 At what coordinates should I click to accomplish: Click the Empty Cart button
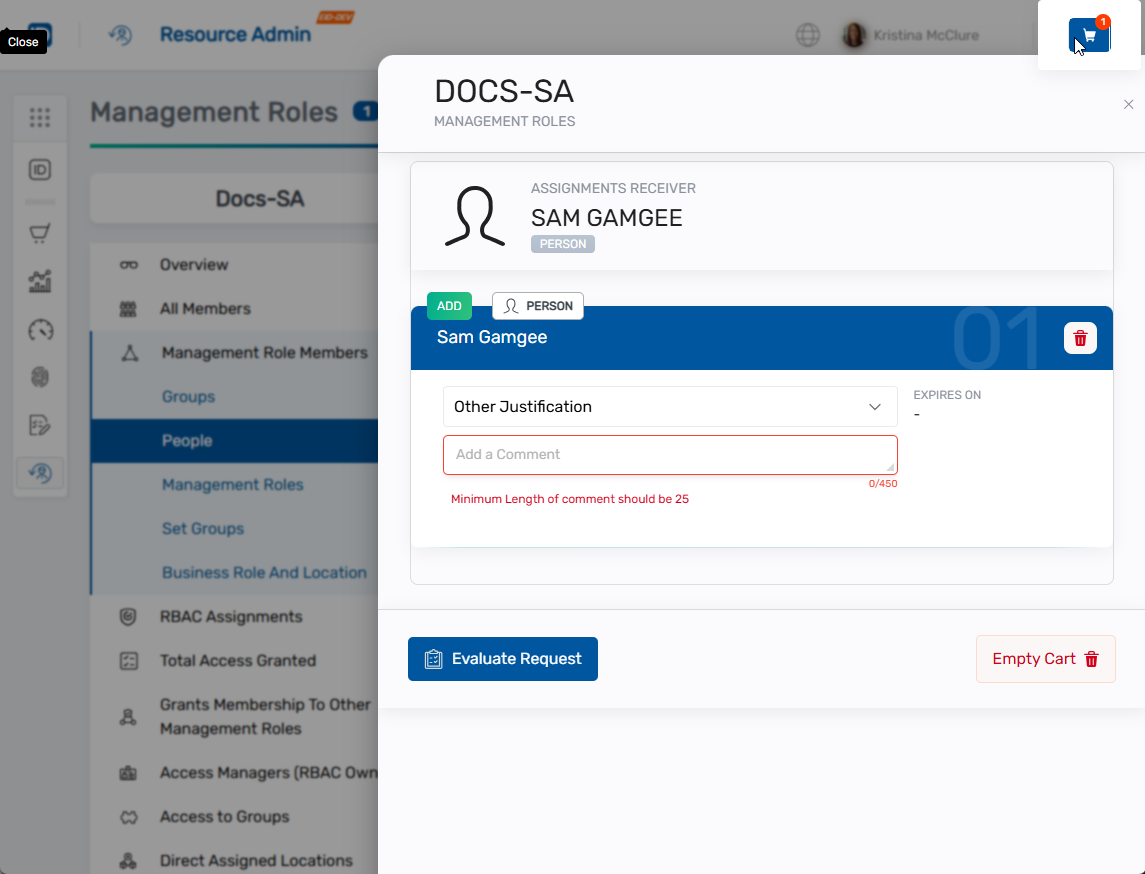coord(1045,659)
